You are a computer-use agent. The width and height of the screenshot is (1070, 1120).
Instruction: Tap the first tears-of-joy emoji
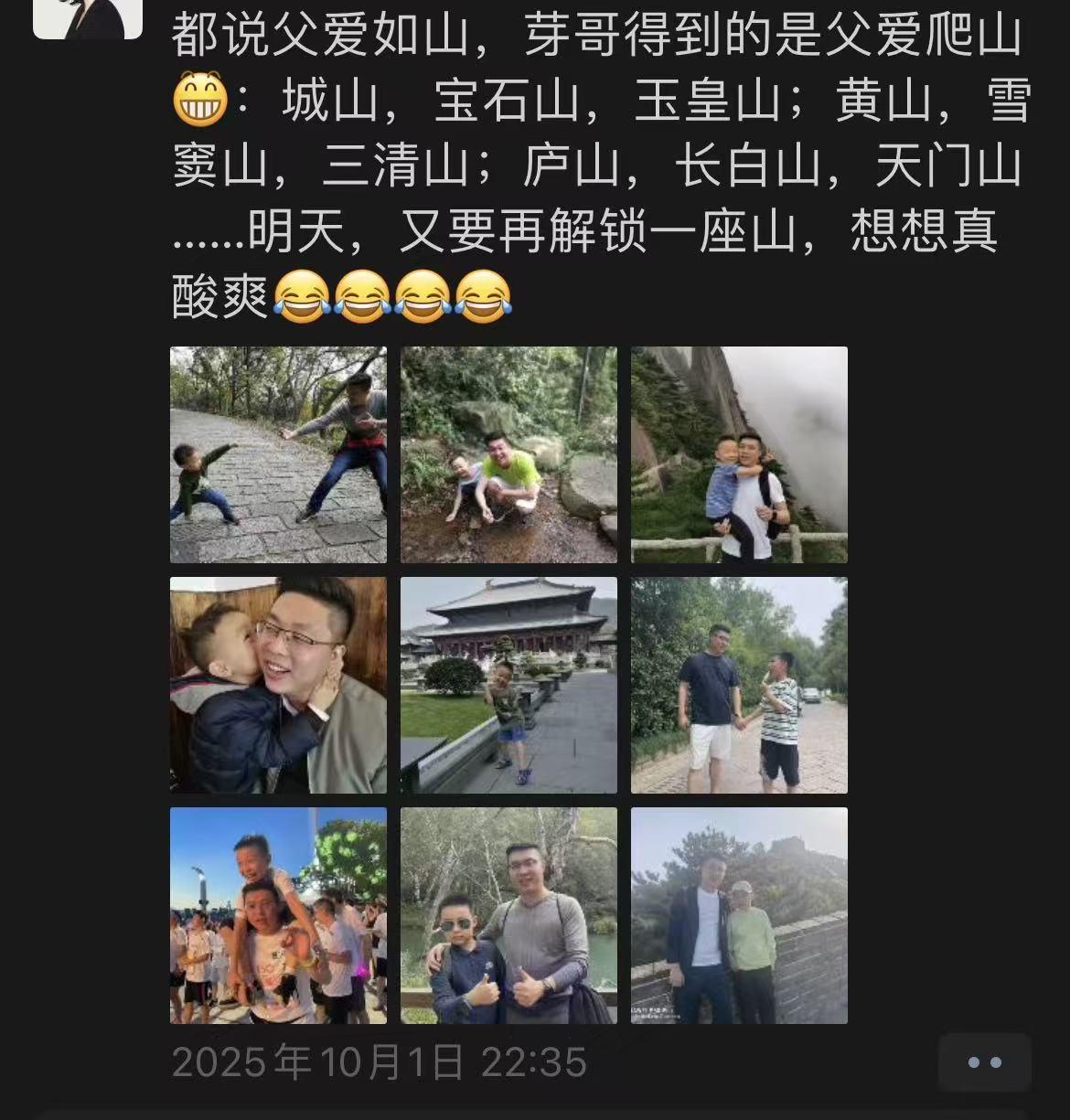[302, 296]
